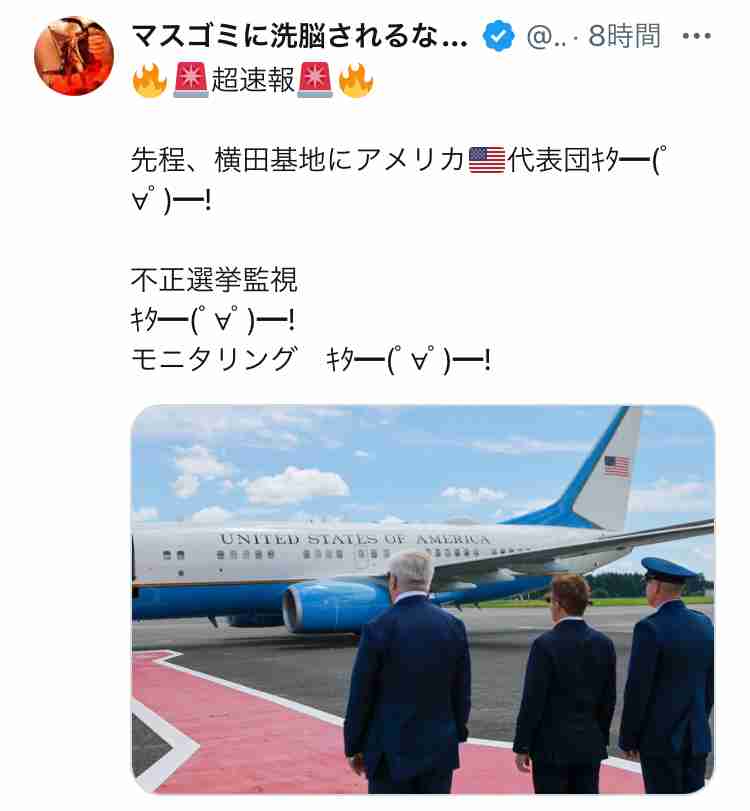Screen dimensions: 750x811
Task: Click the モニタリング text line
Action: (x=310, y=359)
